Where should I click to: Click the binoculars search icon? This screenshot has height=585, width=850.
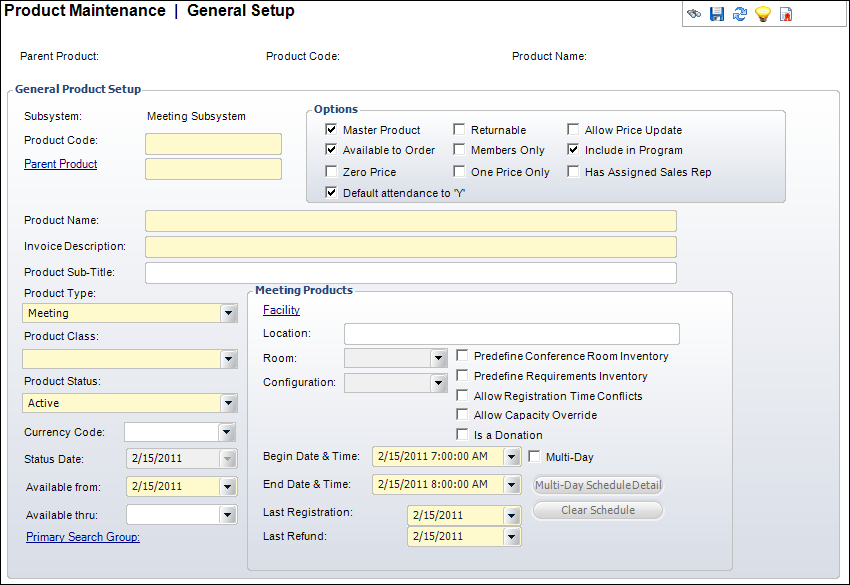click(x=694, y=14)
